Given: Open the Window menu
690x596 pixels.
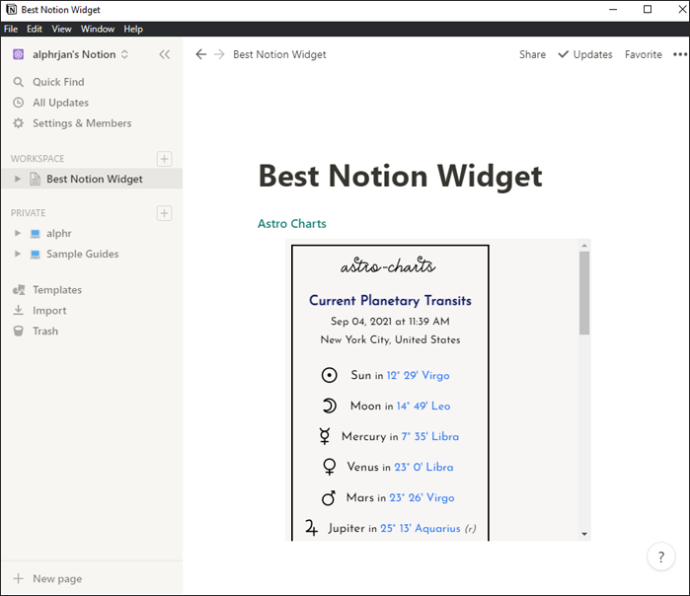Looking at the screenshot, I should (98, 29).
